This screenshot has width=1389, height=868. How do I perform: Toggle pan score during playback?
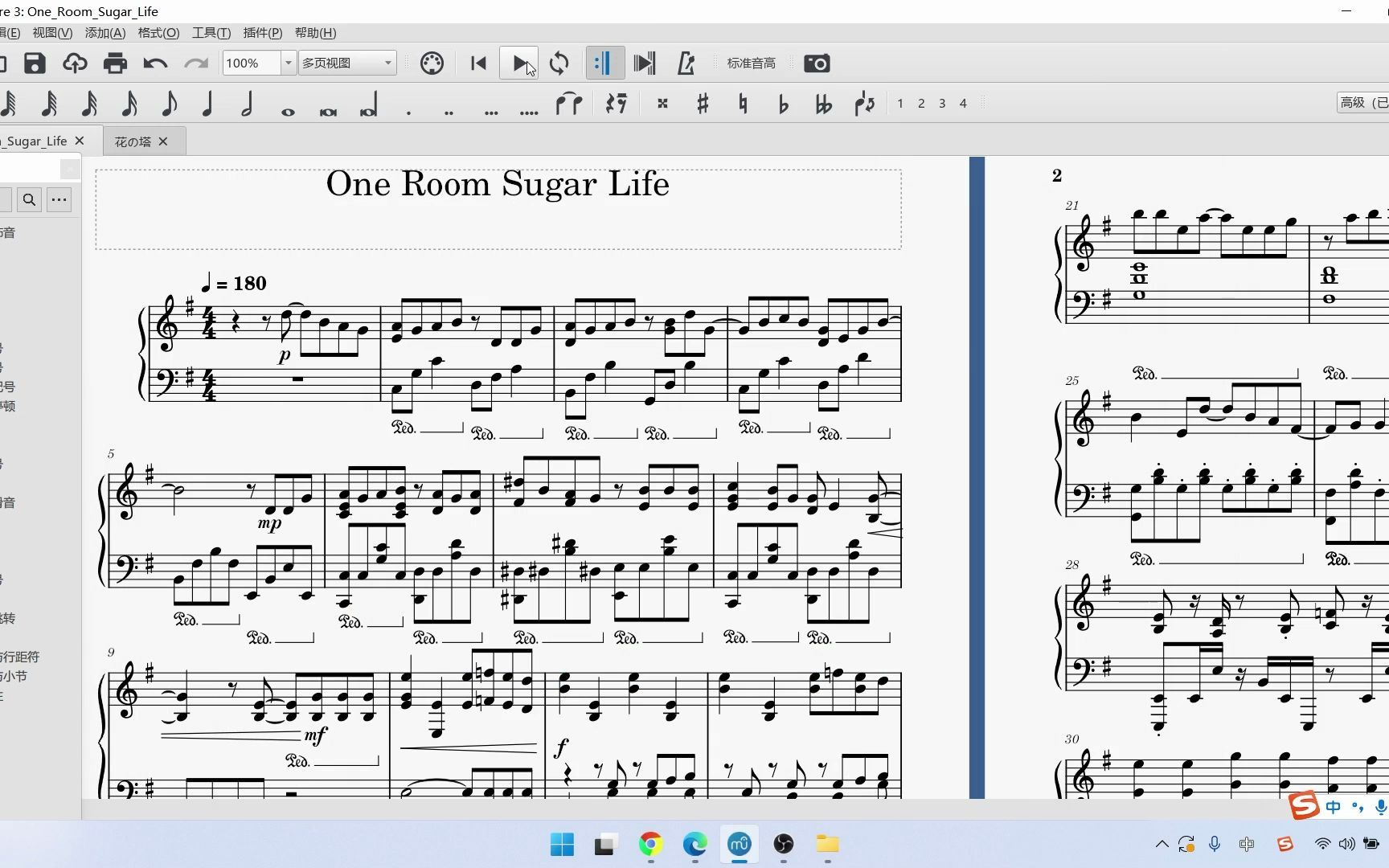click(645, 63)
